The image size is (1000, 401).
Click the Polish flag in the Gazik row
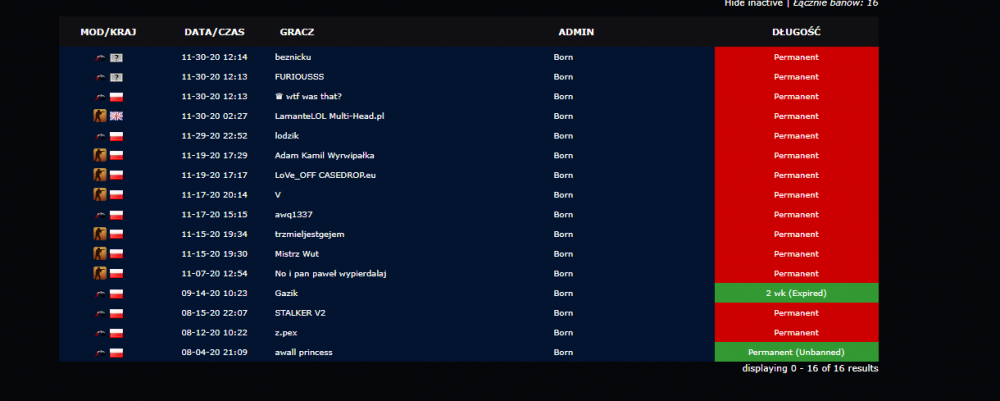click(x=116, y=293)
